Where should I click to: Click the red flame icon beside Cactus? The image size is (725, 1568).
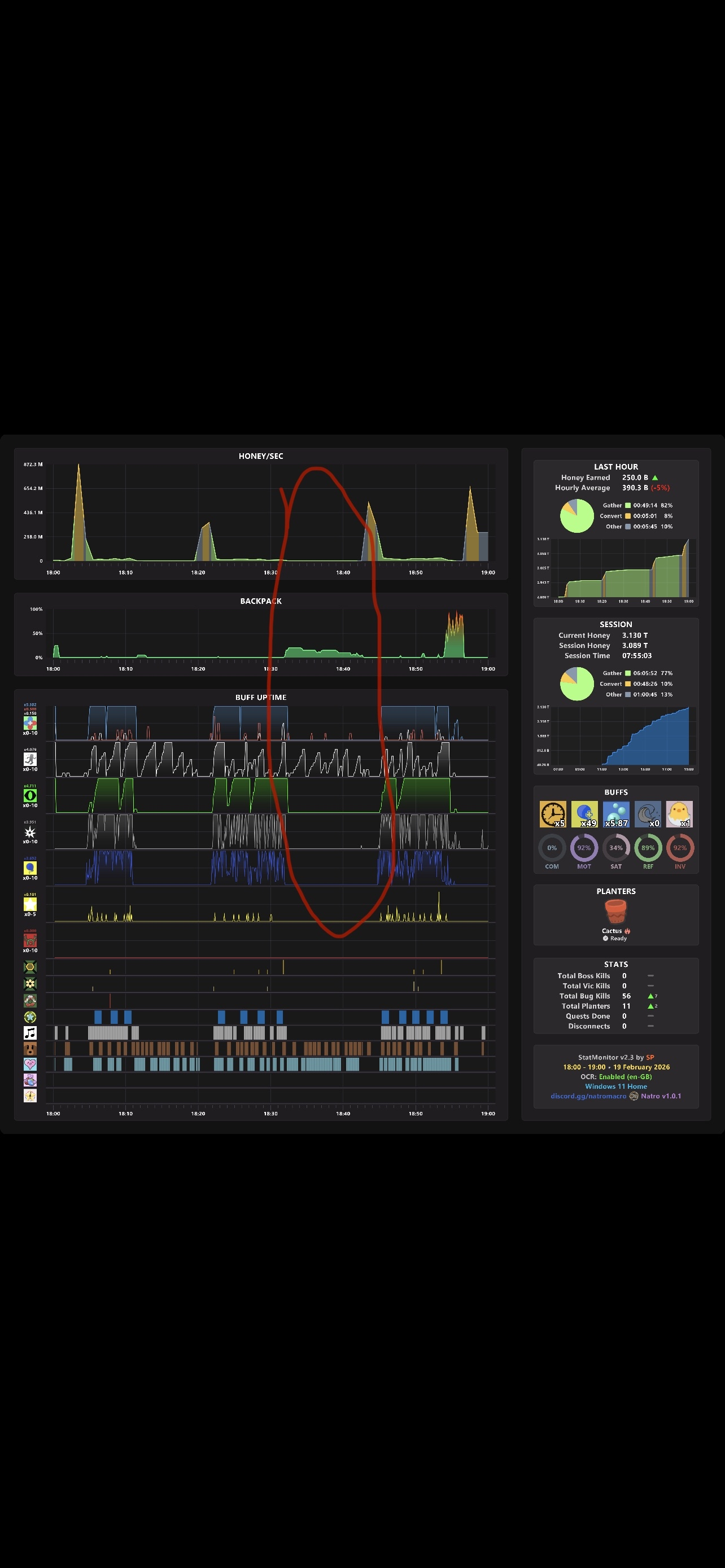[628, 931]
